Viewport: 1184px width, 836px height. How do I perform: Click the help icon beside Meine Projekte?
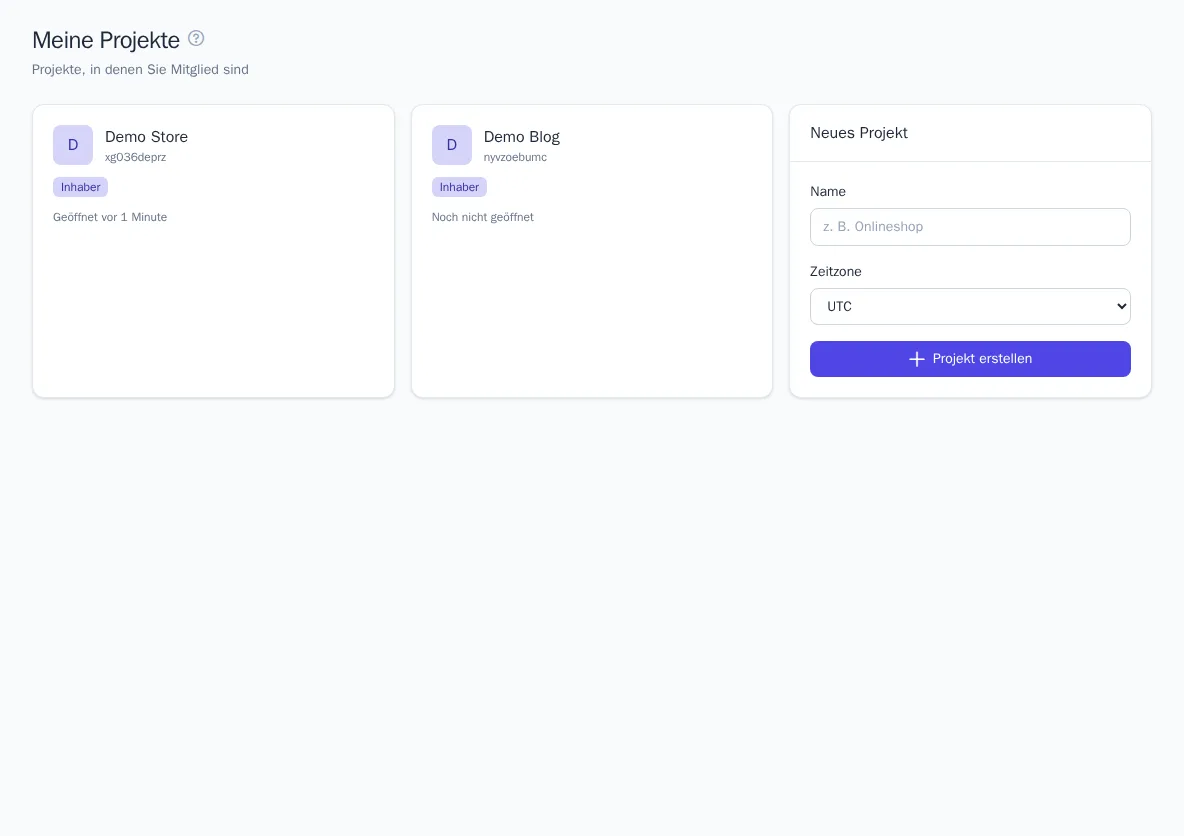point(196,38)
